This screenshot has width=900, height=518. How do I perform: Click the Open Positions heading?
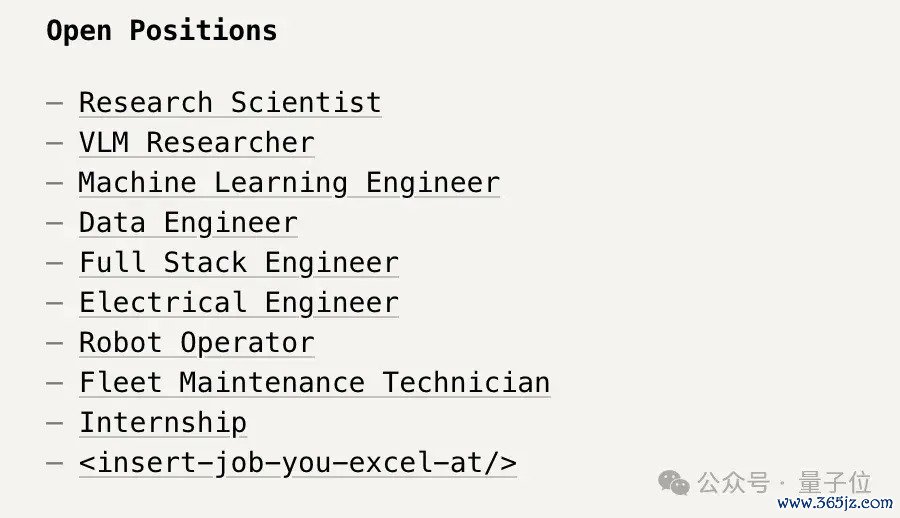162,30
